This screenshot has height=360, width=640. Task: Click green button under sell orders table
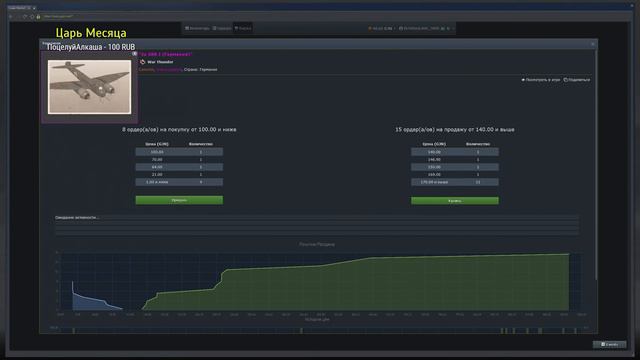tap(455, 200)
